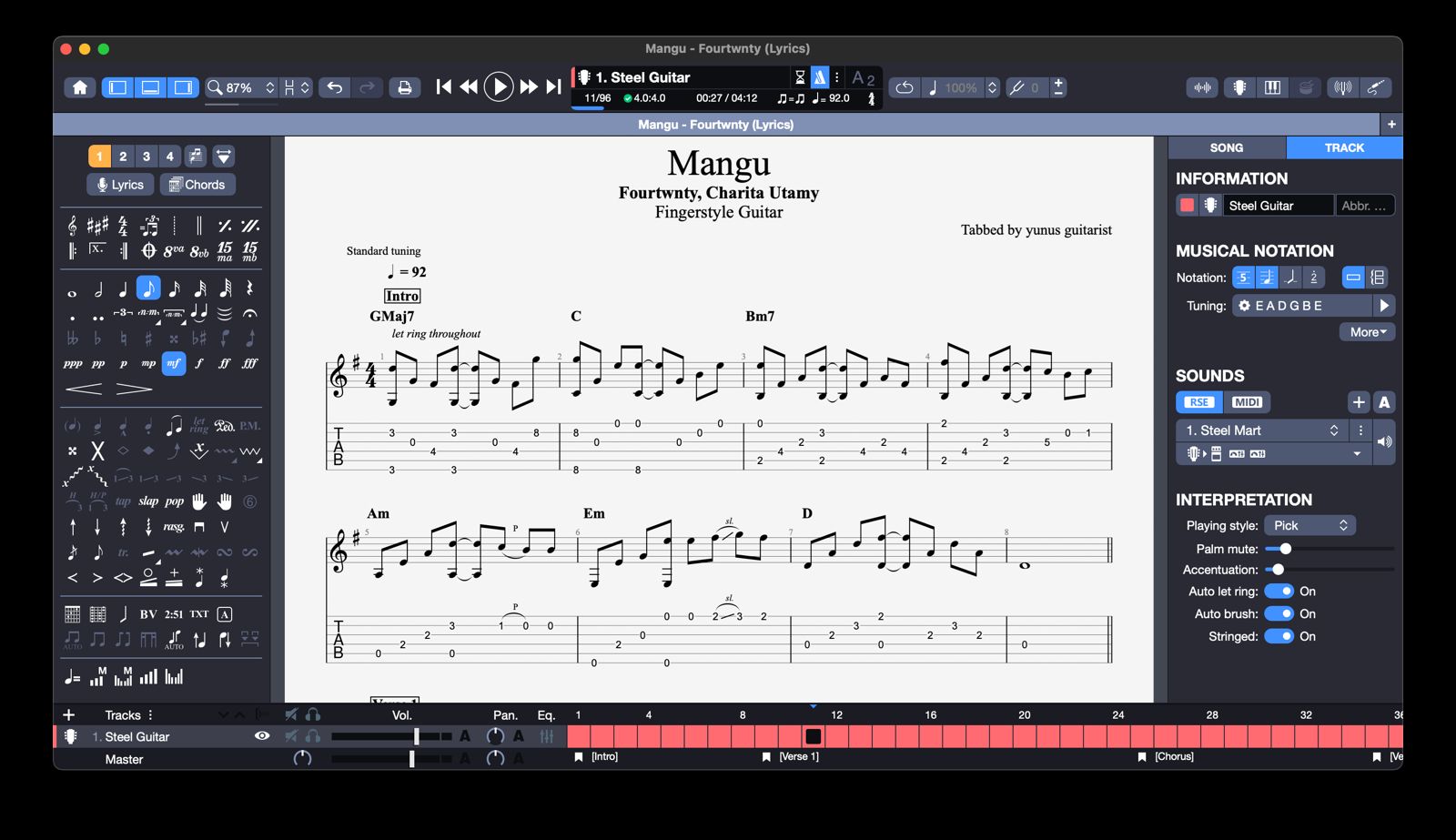Toggle right inspector panel
The height and width of the screenshot is (840, 1456).
pyautogui.click(x=183, y=87)
